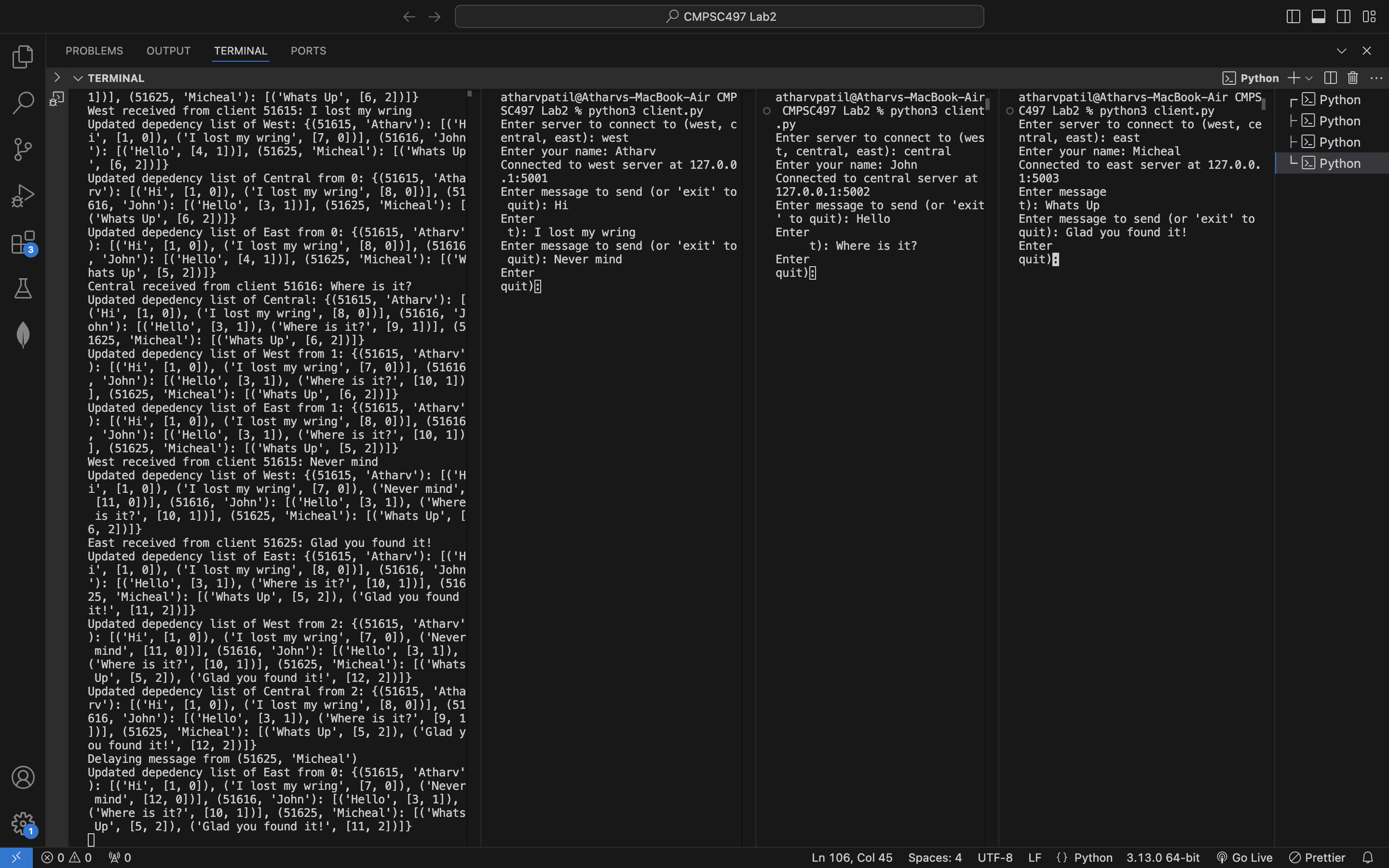Image resolution: width=1389 pixels, height=868 pixels.
Task: Open the Explorer view in activity bar
Action: pos(23,56)
